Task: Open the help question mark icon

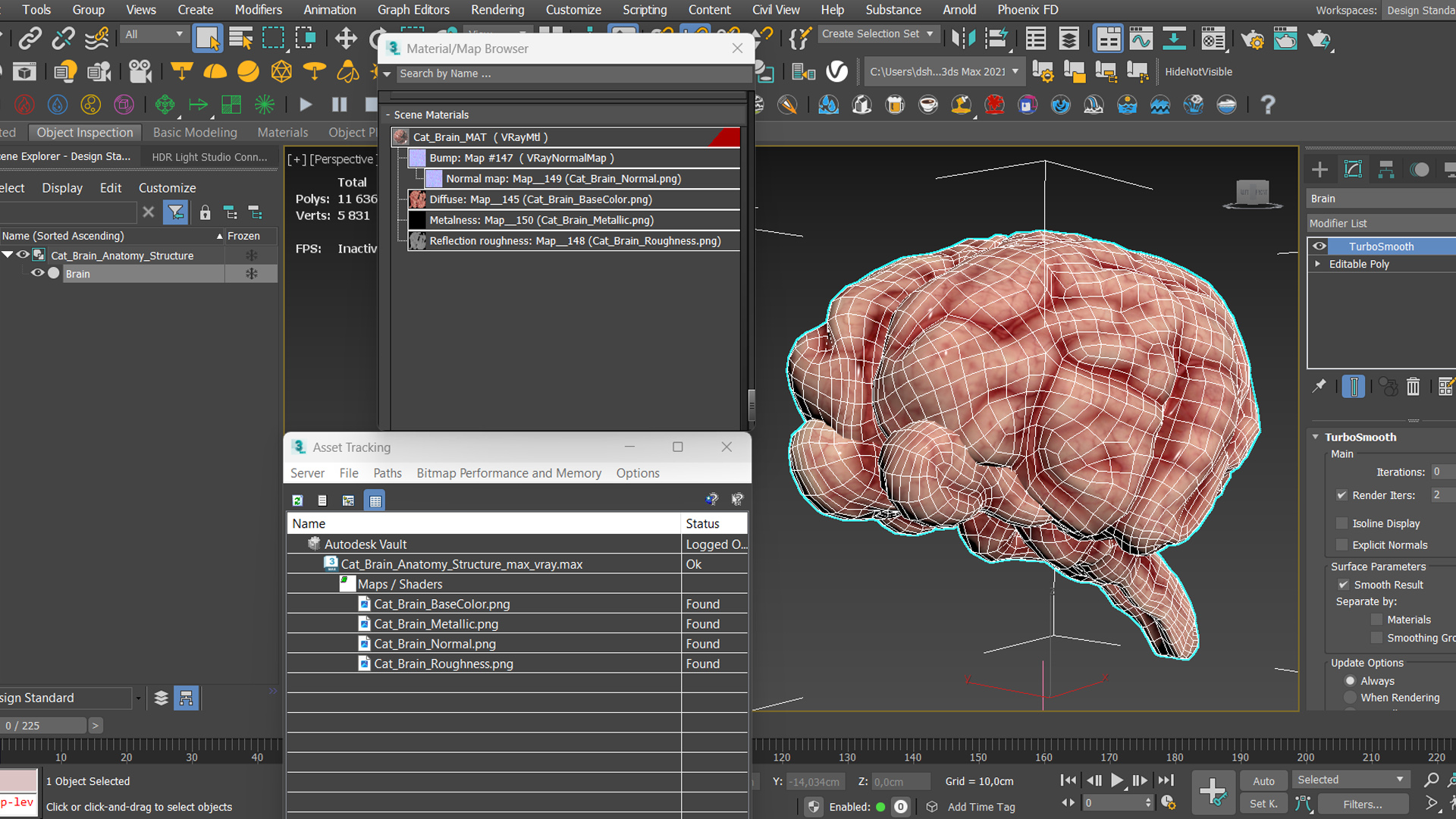Action: pos(1267,105)
